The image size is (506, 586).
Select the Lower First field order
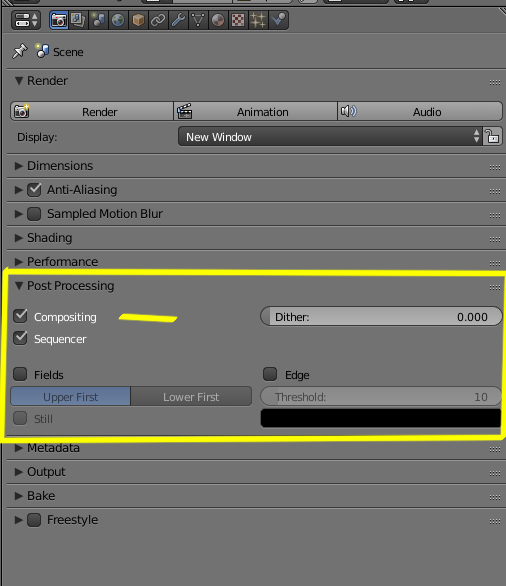click(x=191, y=397)
